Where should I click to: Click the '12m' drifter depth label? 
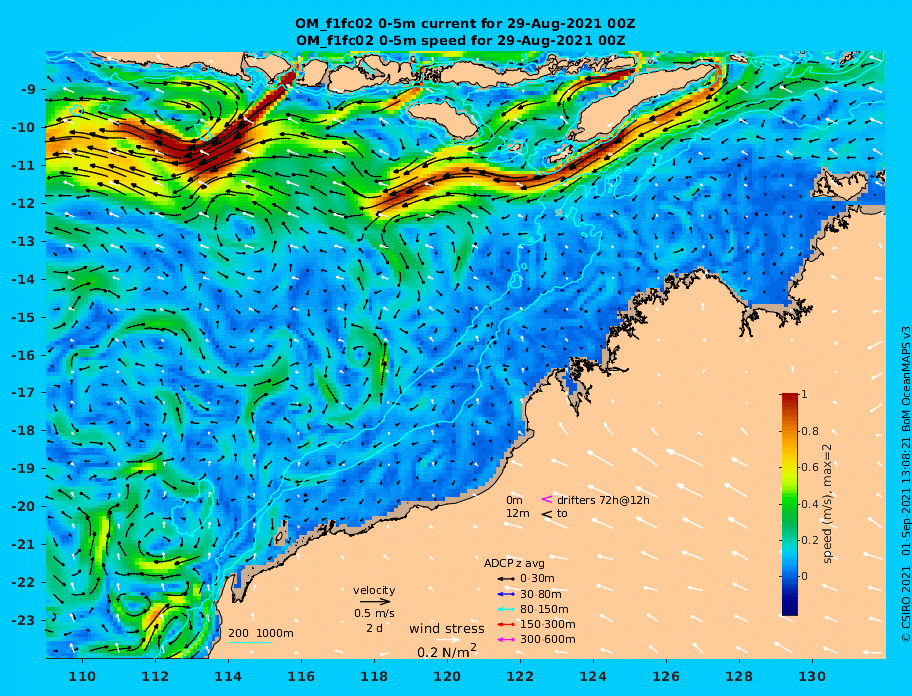(518, 514)
